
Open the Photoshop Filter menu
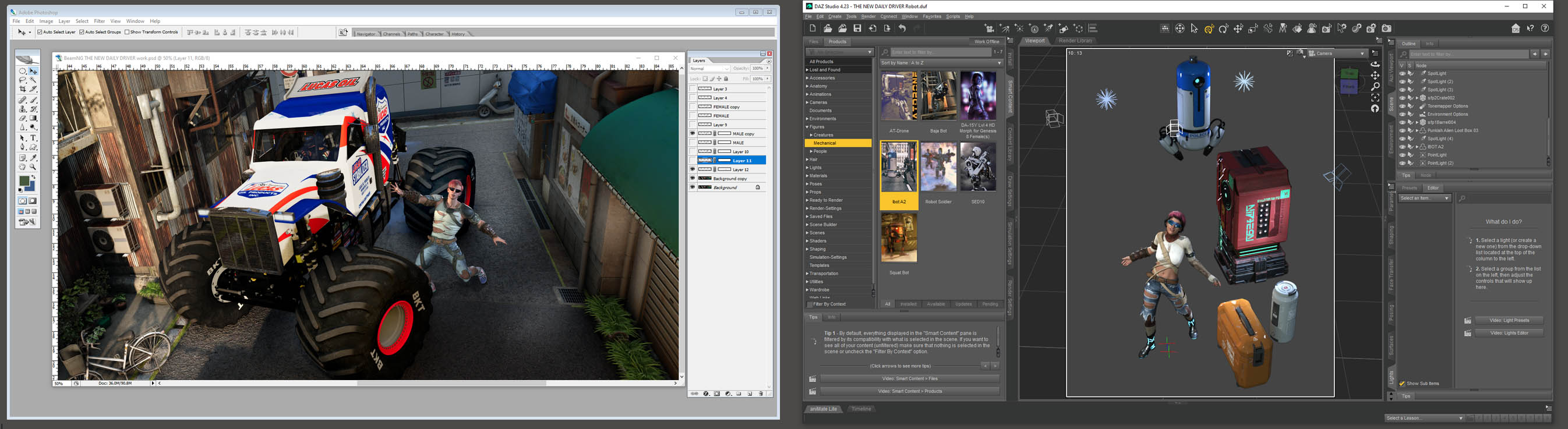[99, 22]
